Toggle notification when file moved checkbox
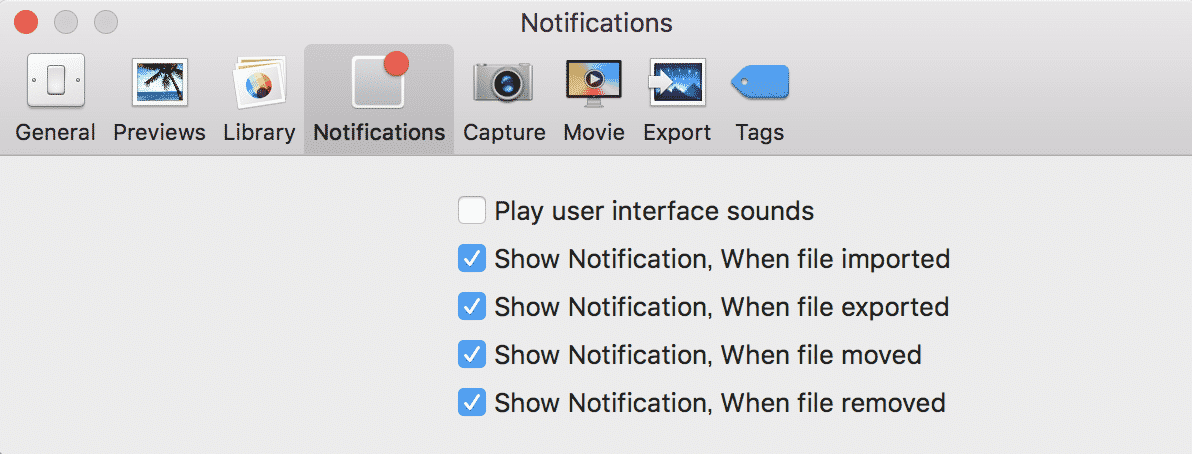This screenshot has width=1192, height=454. (x=472, y=354)
